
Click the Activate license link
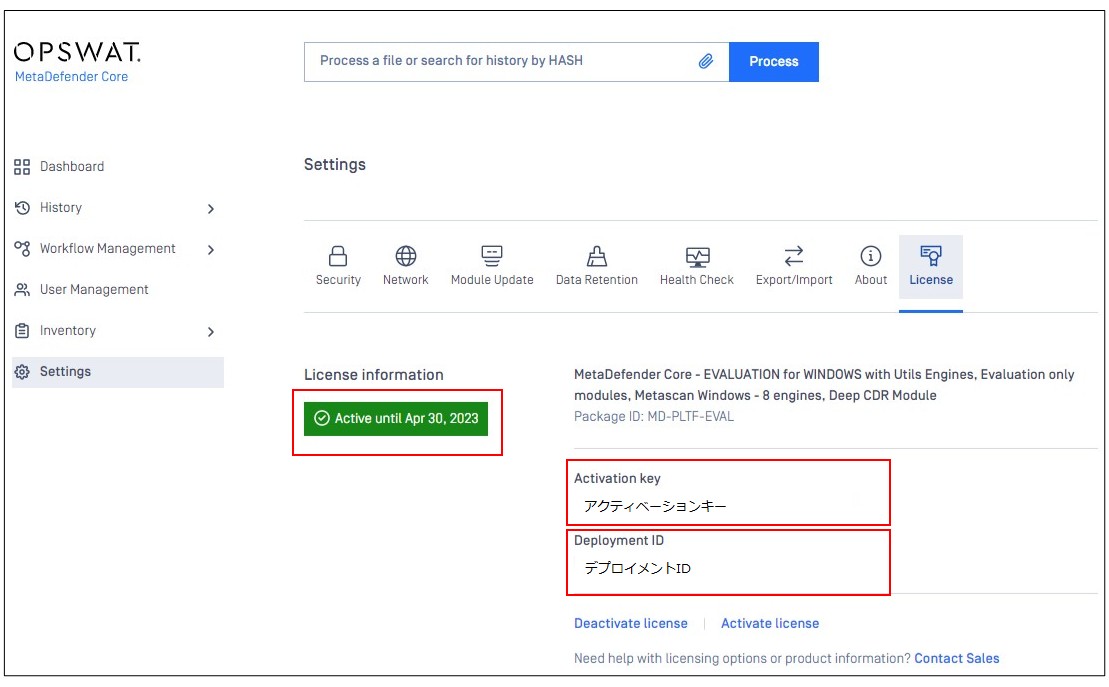coord(770,624)
